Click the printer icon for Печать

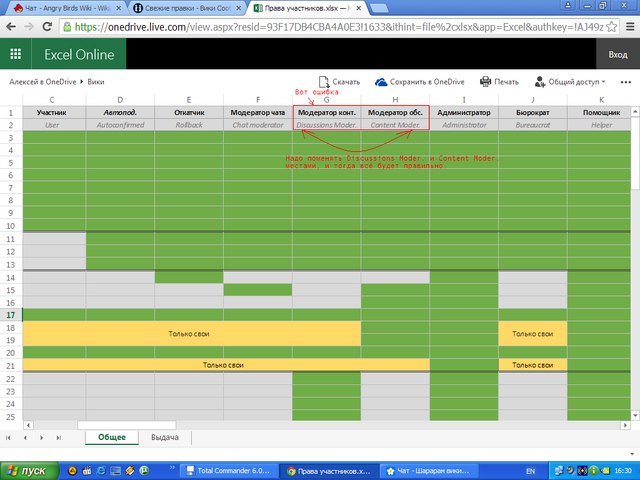485,82
